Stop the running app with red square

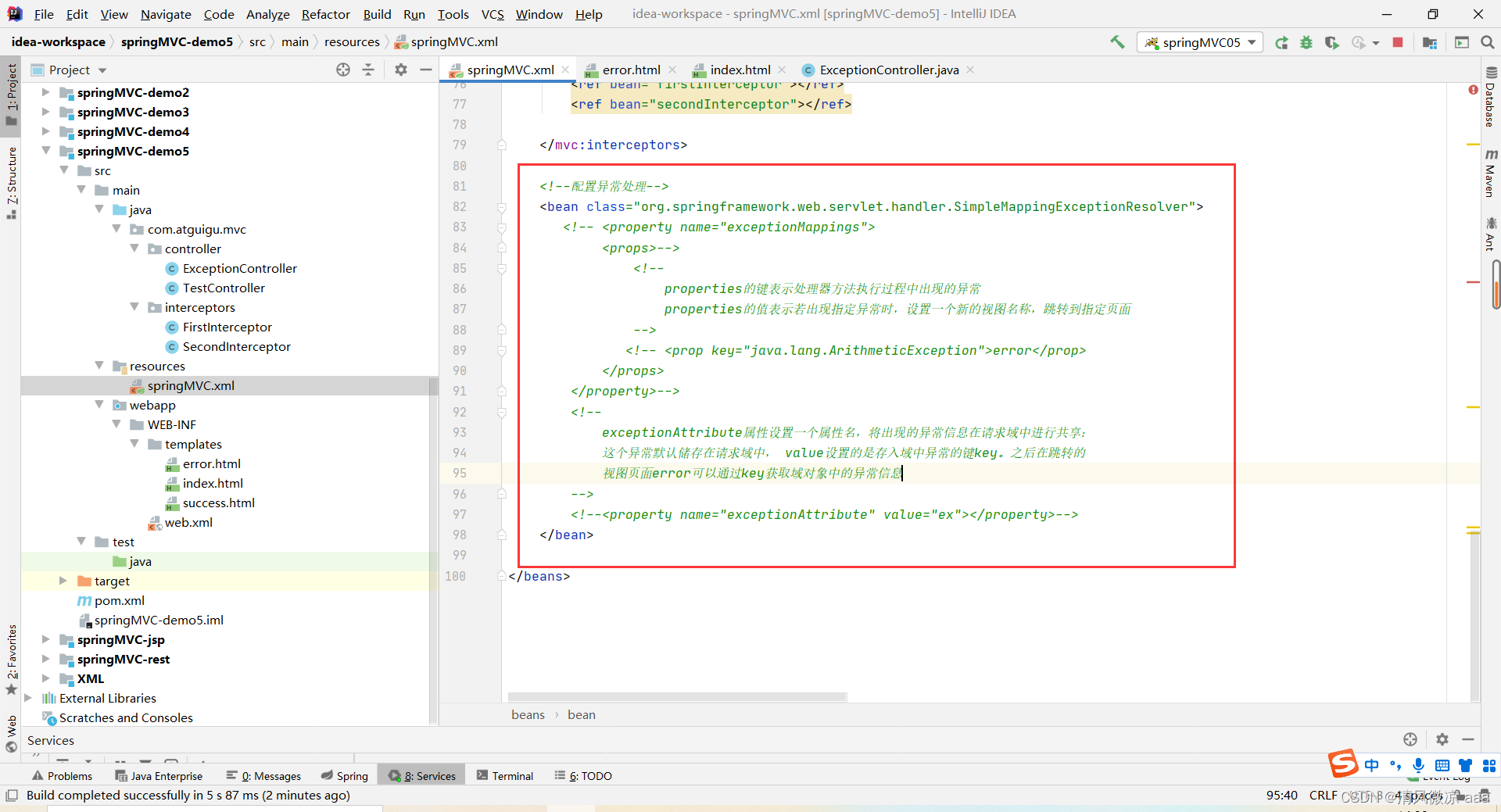click(1398, 42)
